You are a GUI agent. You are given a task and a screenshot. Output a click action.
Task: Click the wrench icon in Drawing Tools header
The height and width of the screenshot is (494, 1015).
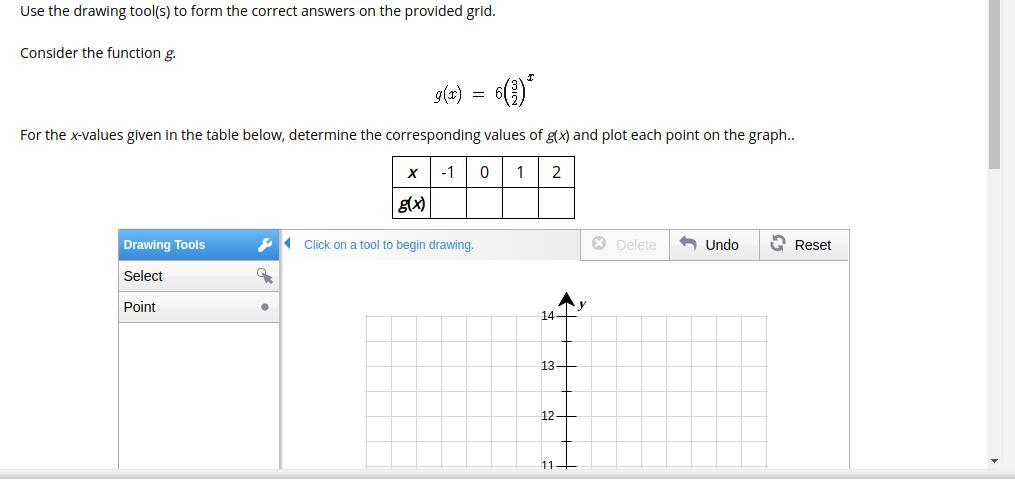[264, 245]
